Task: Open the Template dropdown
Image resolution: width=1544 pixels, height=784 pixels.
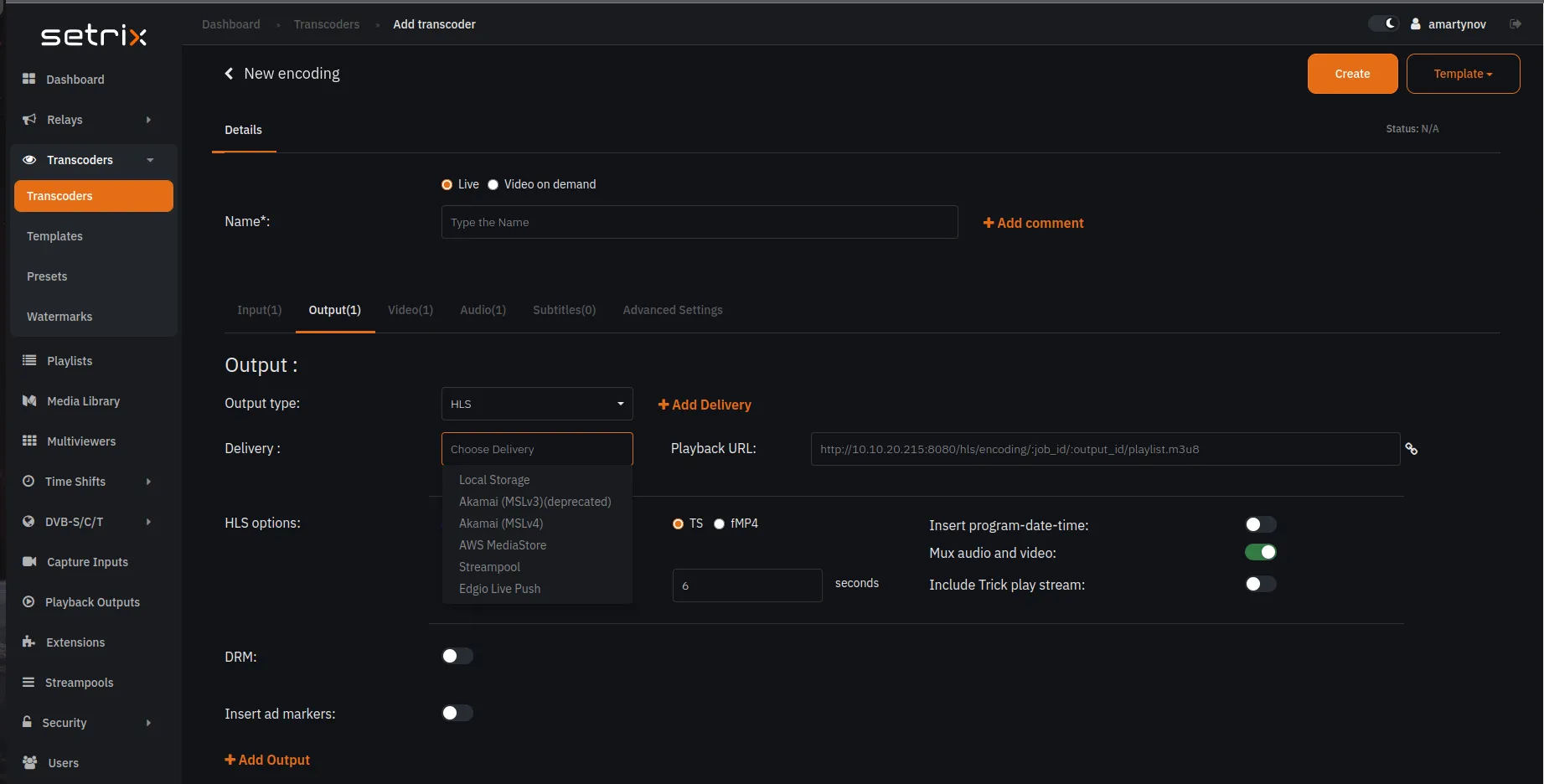Action: click(x=1463, y=74)
